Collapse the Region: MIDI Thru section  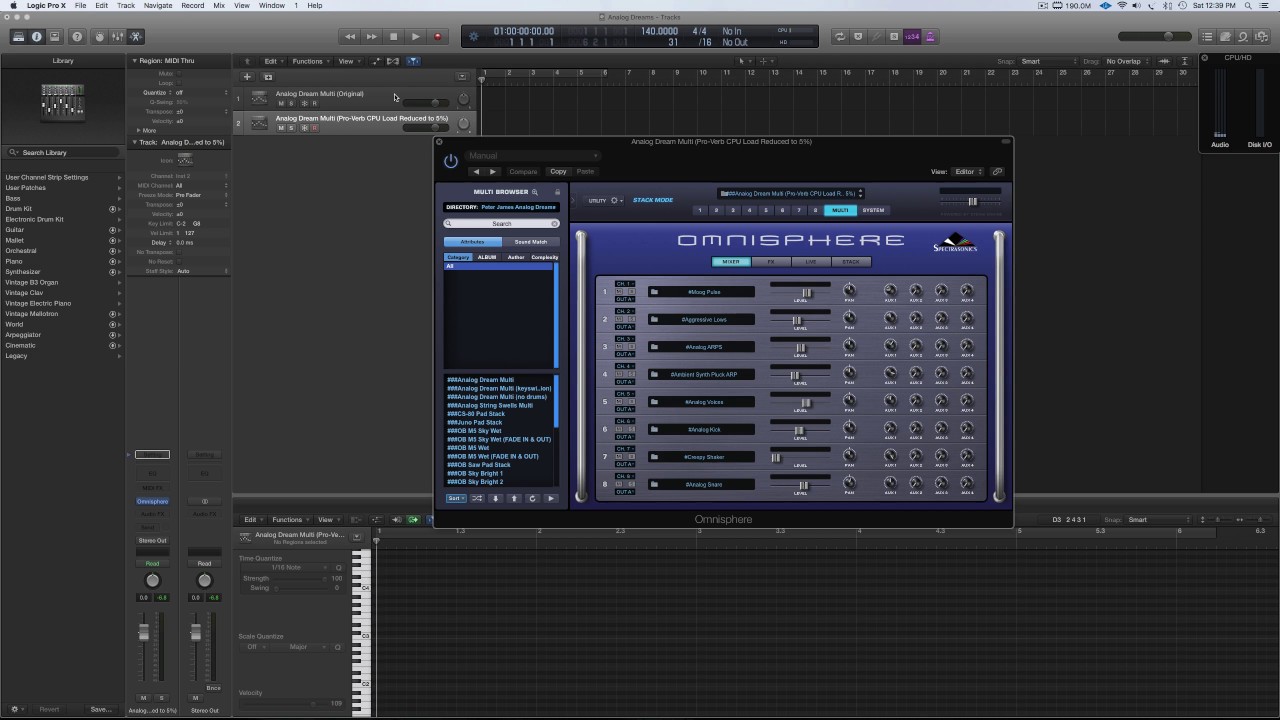pyautogui.click(x=135, y=61)
